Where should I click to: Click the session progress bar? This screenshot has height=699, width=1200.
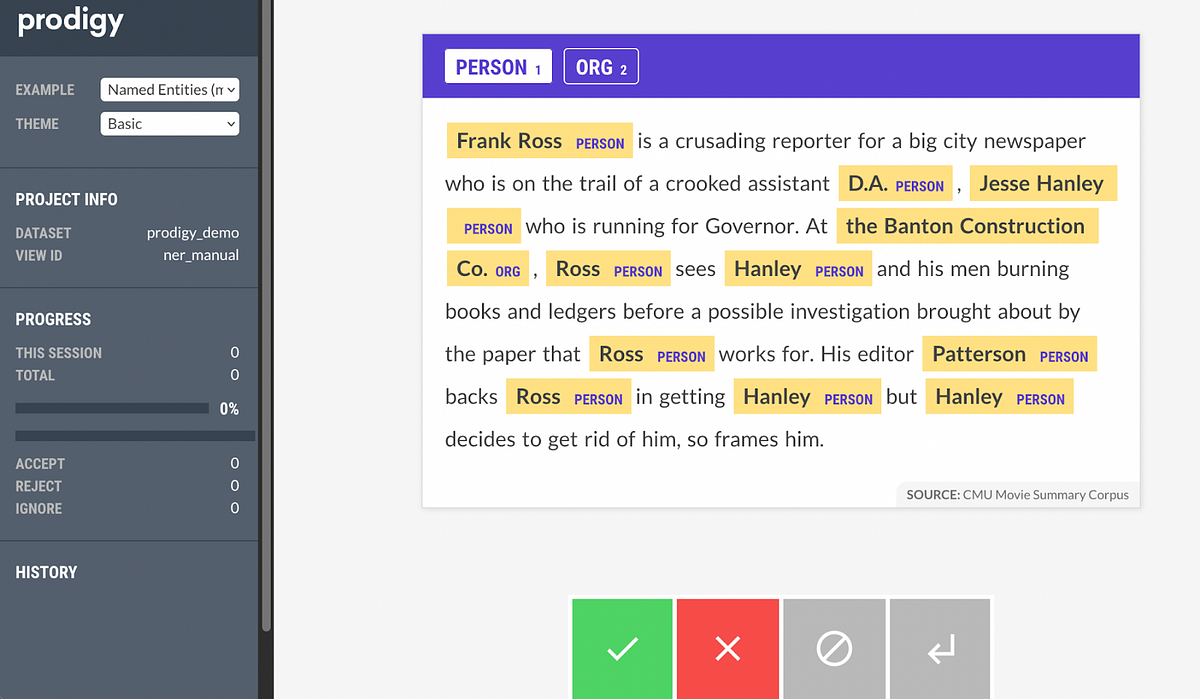pos(111,407)
